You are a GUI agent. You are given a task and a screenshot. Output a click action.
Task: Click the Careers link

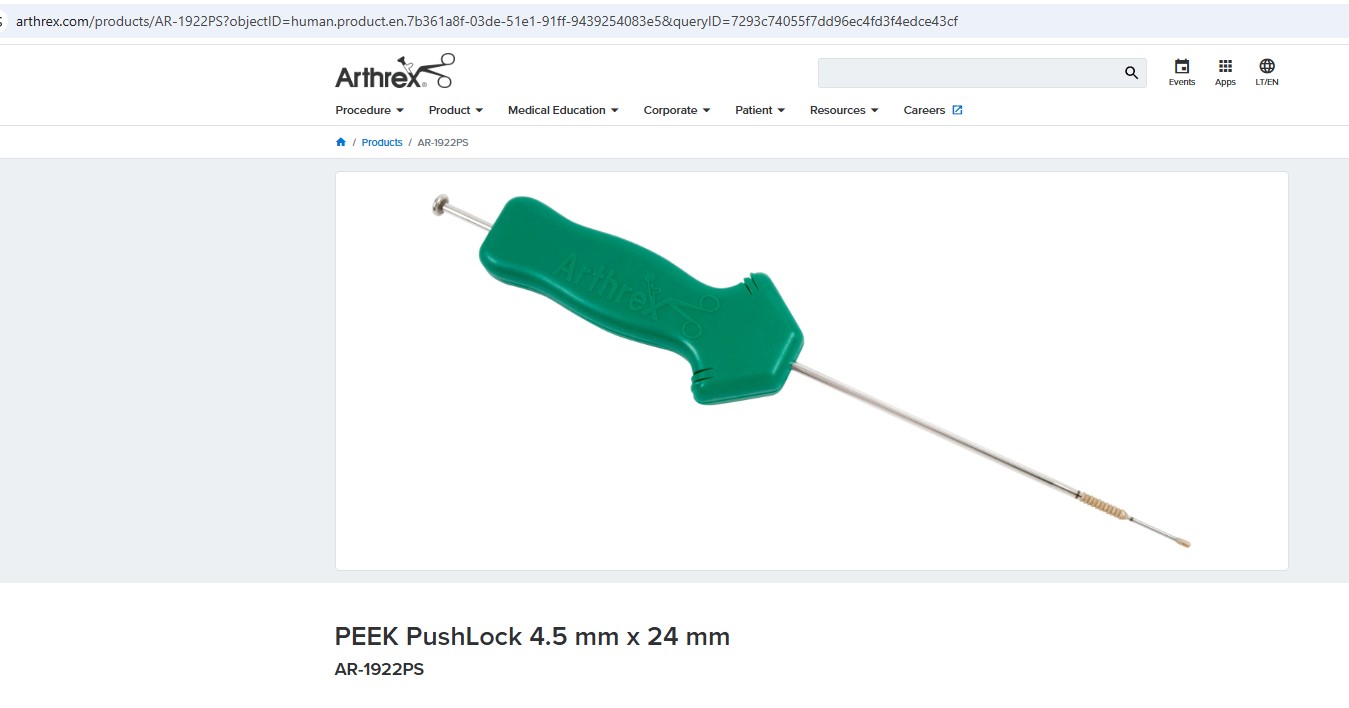(x=924, y=110)
